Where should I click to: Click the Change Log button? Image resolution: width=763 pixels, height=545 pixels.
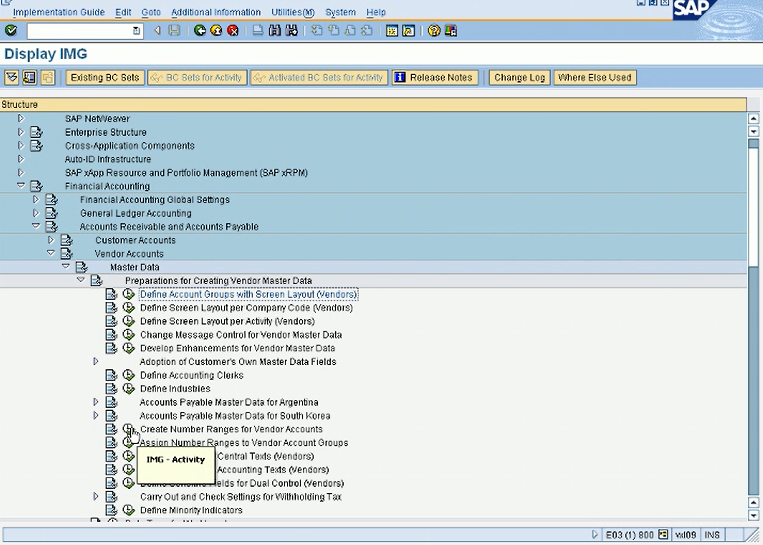point(520,77)
